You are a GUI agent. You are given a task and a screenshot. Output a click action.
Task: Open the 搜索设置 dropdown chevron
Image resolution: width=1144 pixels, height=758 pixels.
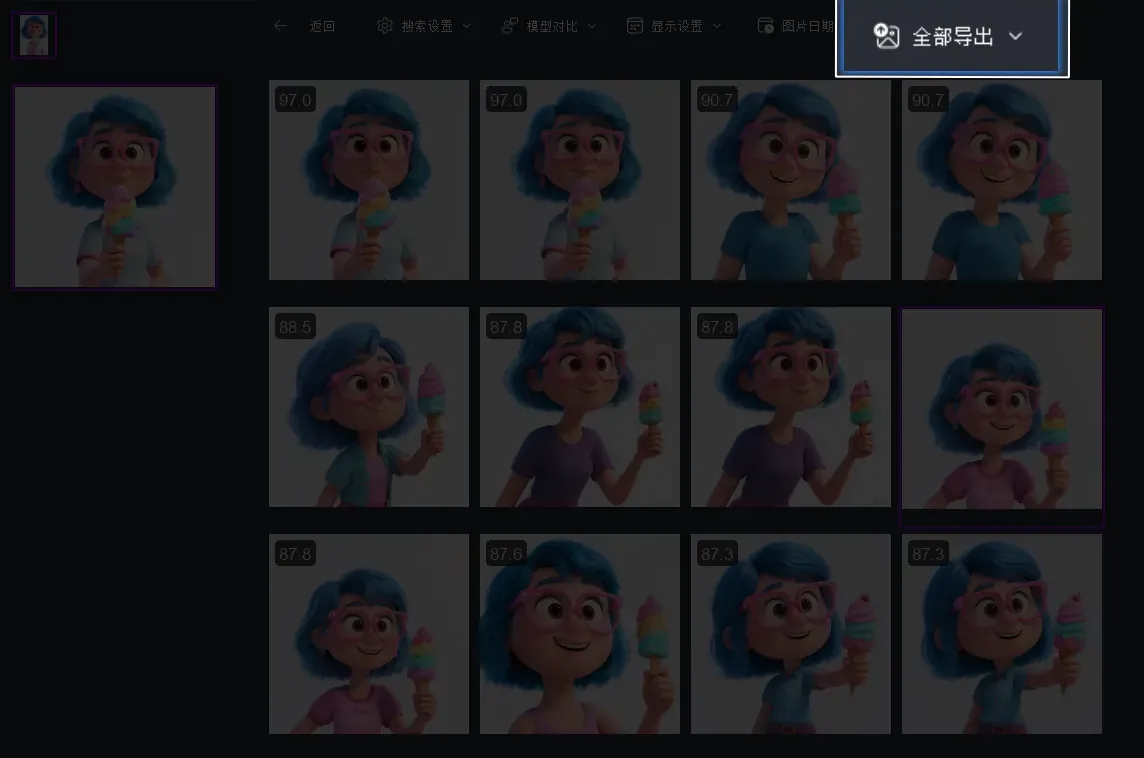click(x=465, y=27)
